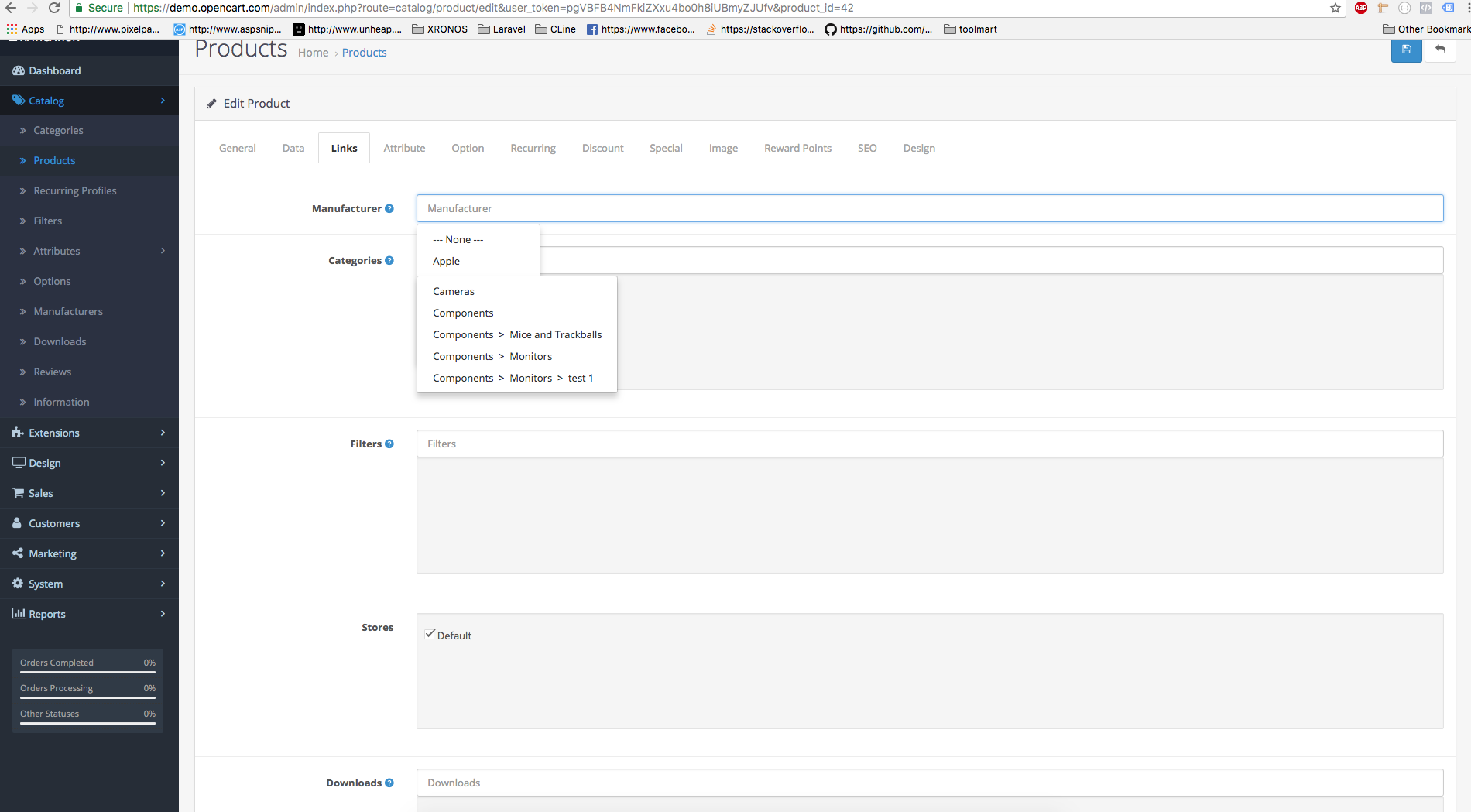This screenshot has width=1471, height=812.
Task: Click the Manufacturer input field
Action: [930, 208]
